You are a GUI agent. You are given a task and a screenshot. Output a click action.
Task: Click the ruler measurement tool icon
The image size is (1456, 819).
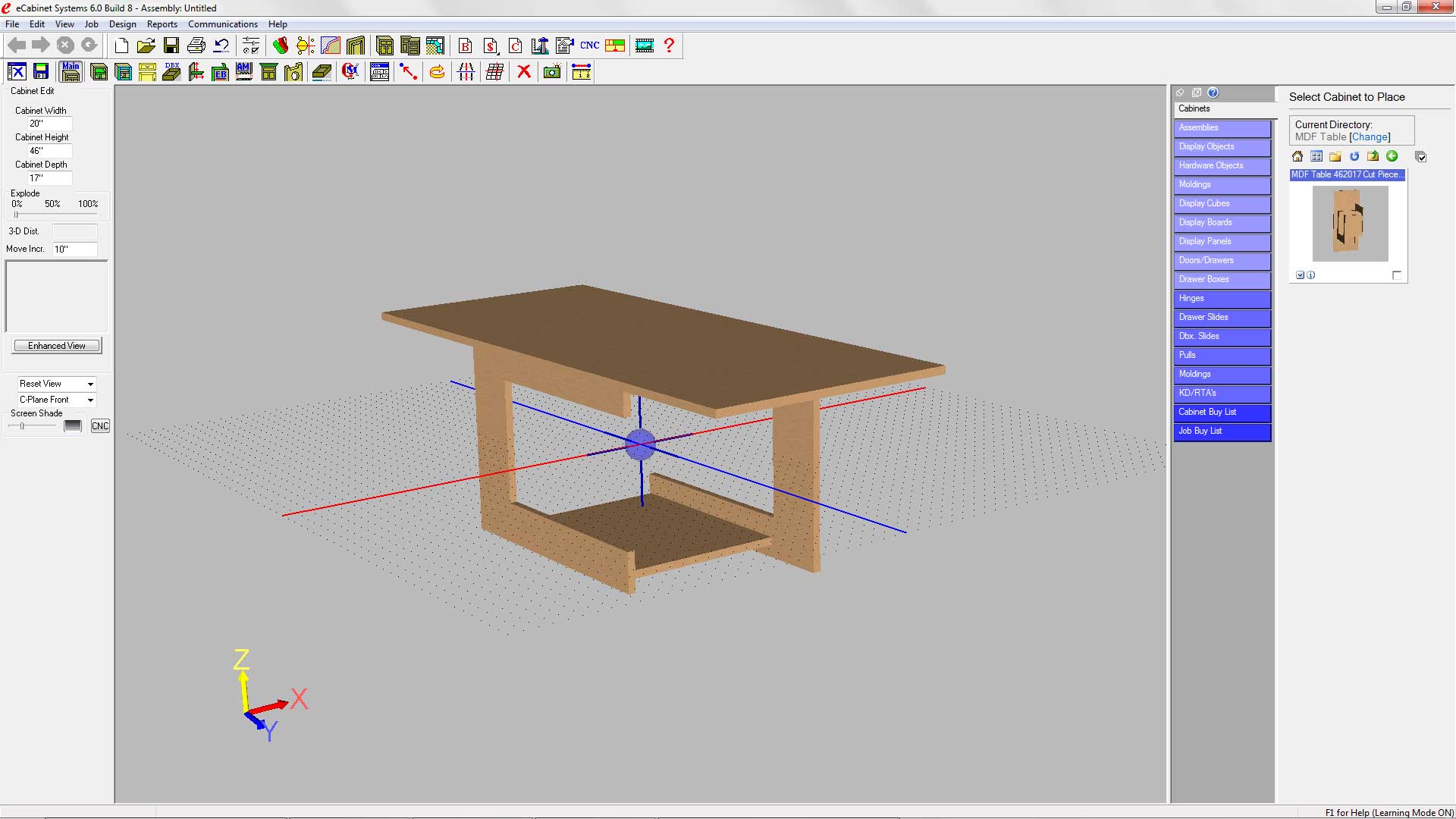pos(581,72)
